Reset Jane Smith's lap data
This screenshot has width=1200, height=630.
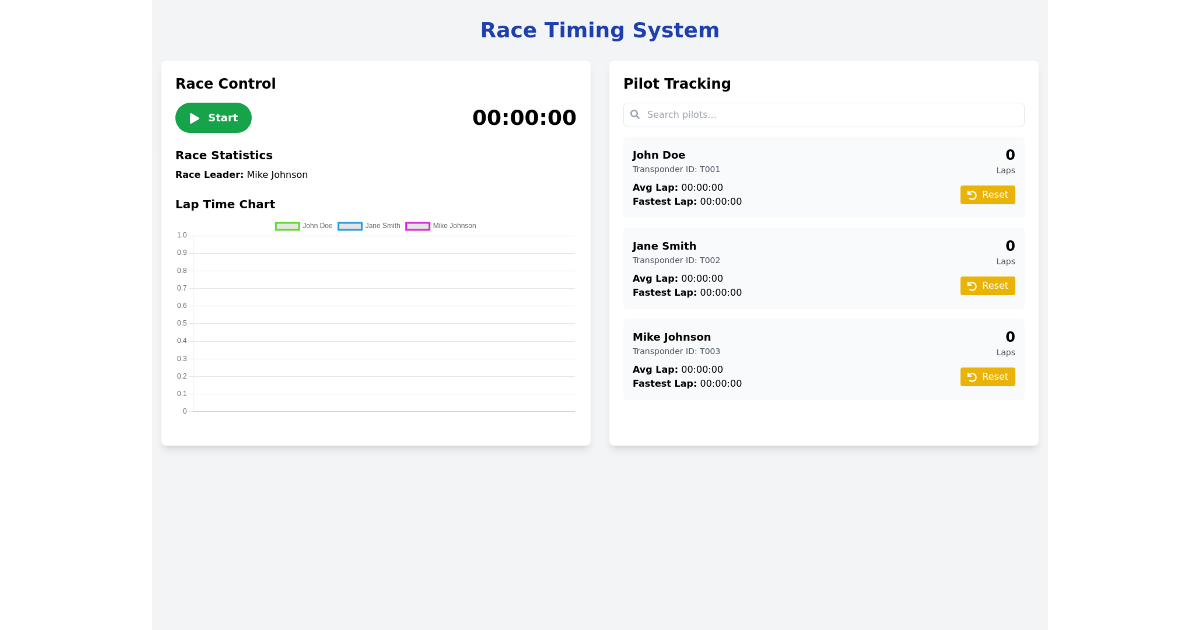(x=987, y=285)
